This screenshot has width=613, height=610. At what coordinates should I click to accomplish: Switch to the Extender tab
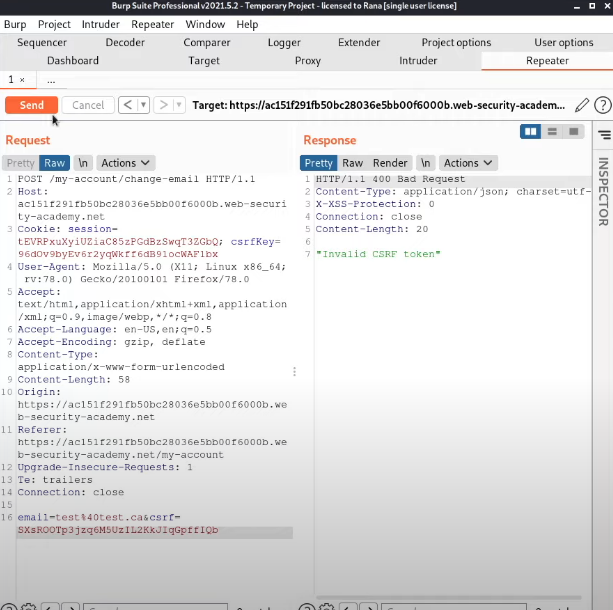359,42
